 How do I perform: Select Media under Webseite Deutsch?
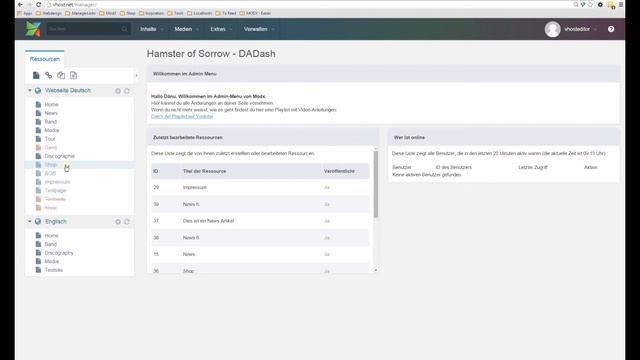51,130
